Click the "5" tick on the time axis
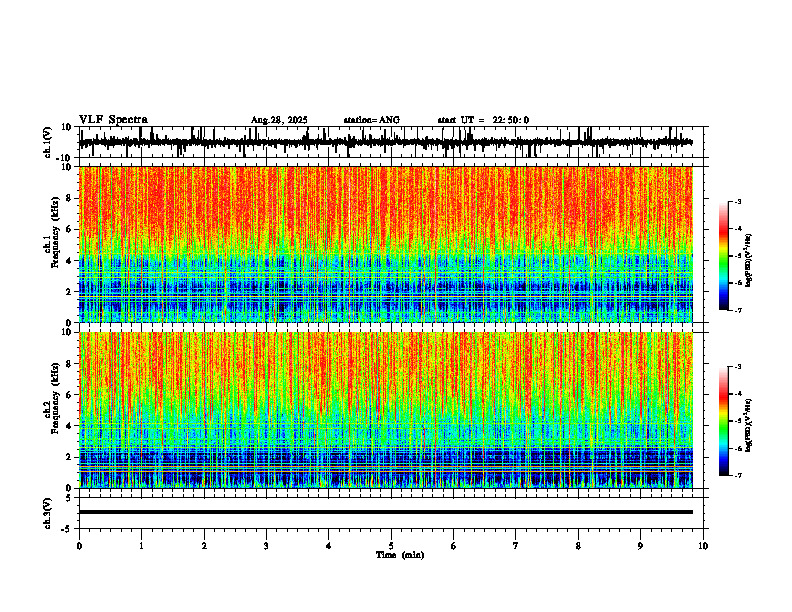792x612 pixels. point(391,546)
